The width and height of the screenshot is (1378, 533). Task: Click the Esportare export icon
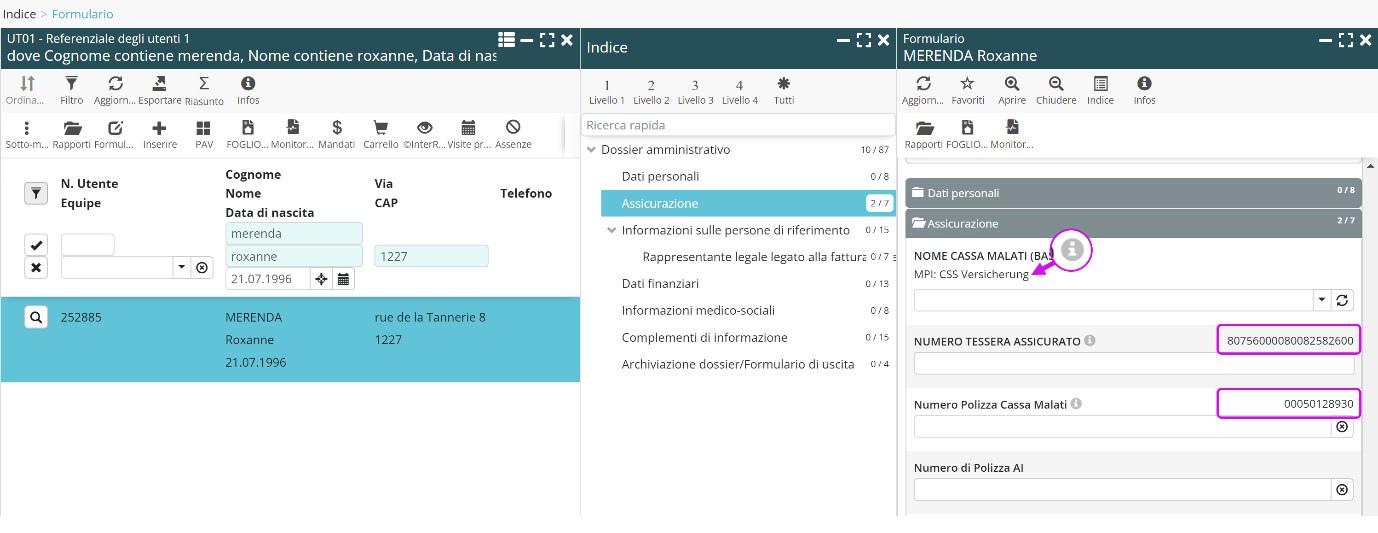[159, 85]
